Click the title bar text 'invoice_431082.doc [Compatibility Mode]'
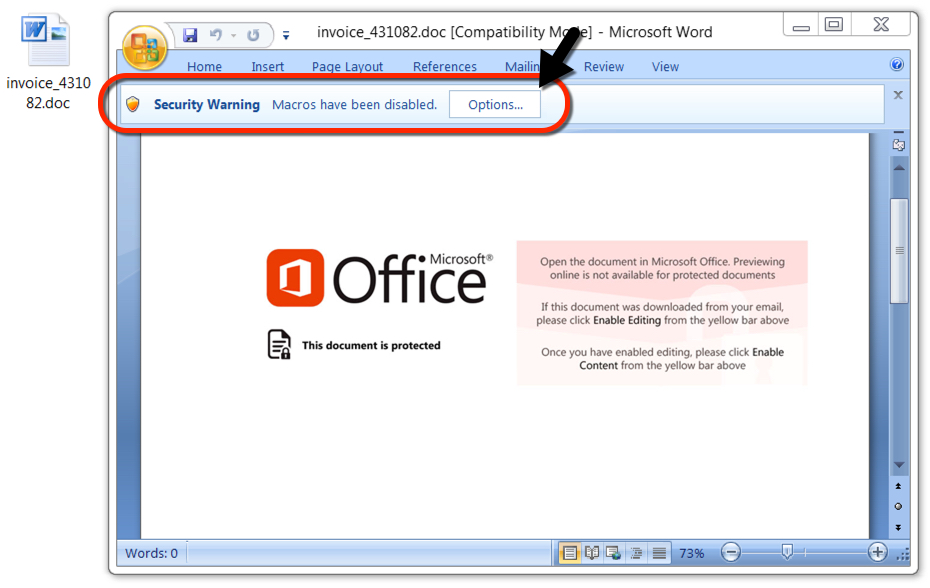The height and width of the screenshot is (588, 930). [x=454, y=32]
